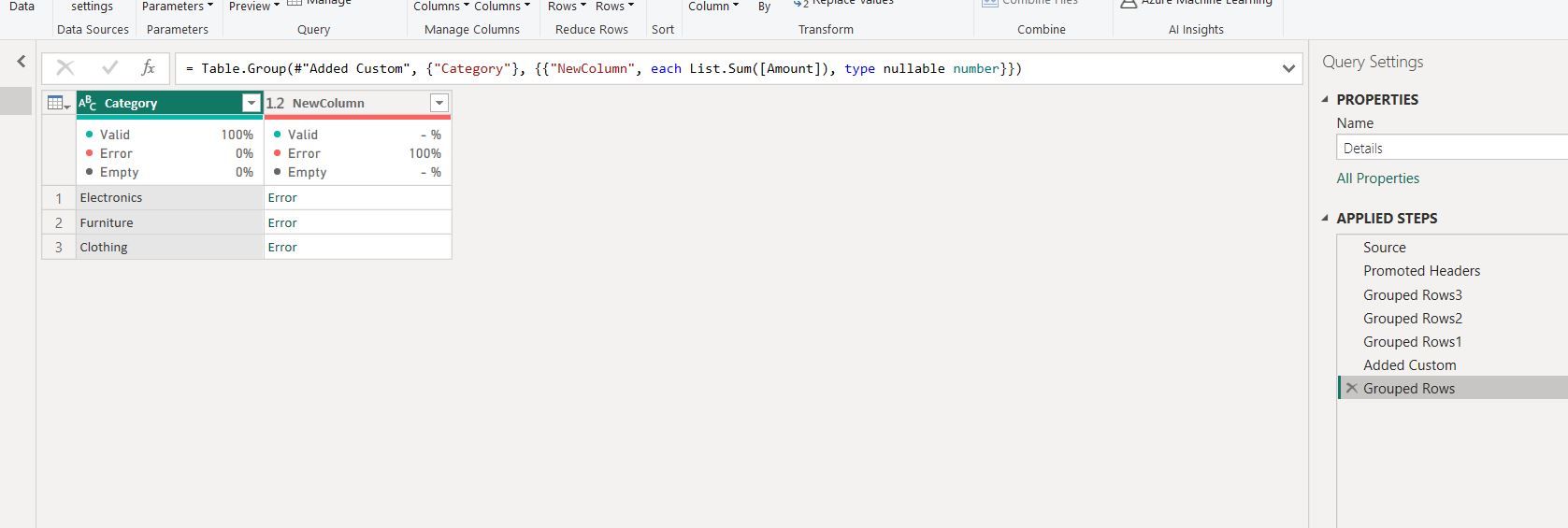Select the NewColumn column header
Viewport: 1568px width, 528px height.
pyautogui.click(x=358, y=103)
